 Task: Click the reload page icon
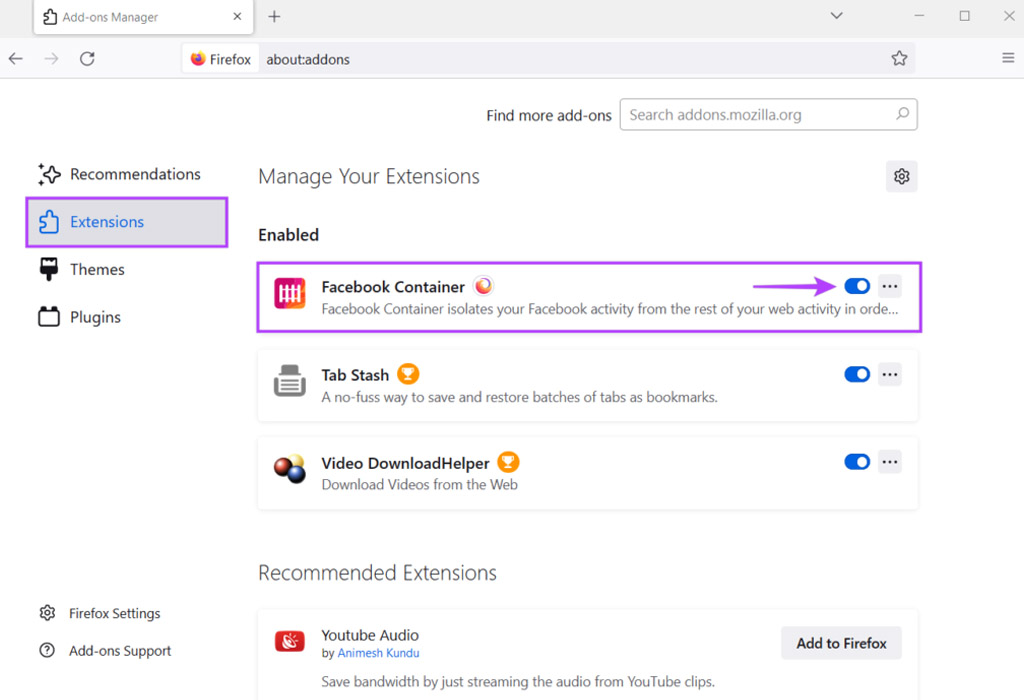pyautogui.click(x=87, y=59)
